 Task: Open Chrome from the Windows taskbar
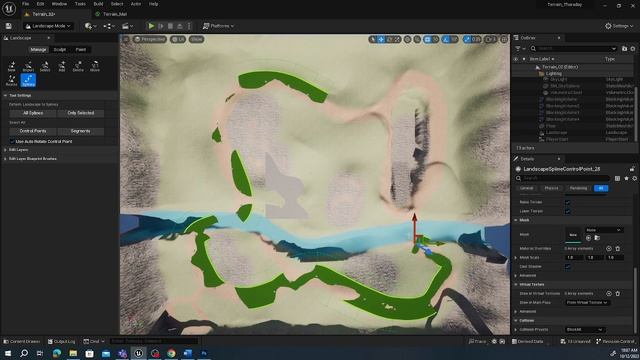coord(171,353)
